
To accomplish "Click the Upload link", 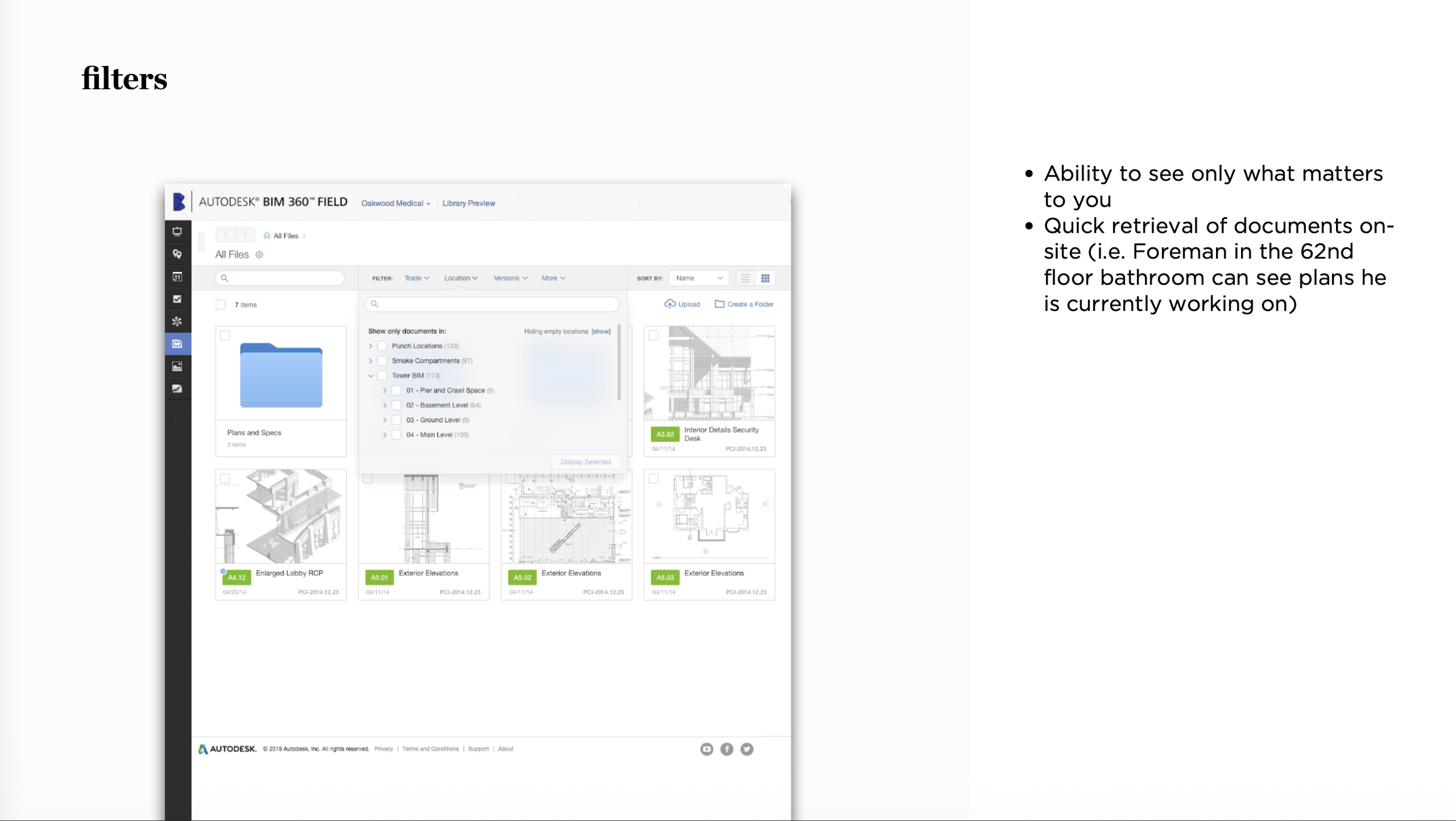I will [682, 304].
